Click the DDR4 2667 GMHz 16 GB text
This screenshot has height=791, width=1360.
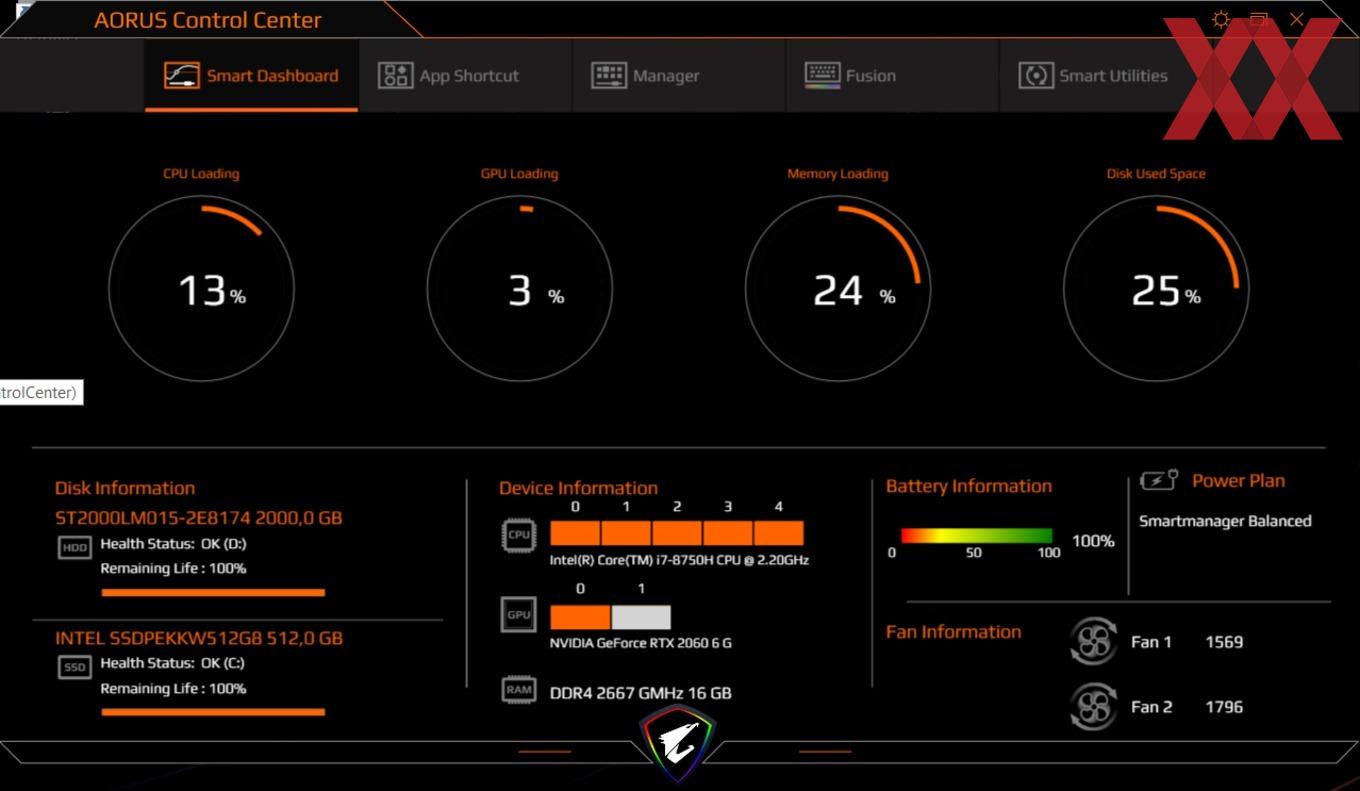(x=641, y=692)
